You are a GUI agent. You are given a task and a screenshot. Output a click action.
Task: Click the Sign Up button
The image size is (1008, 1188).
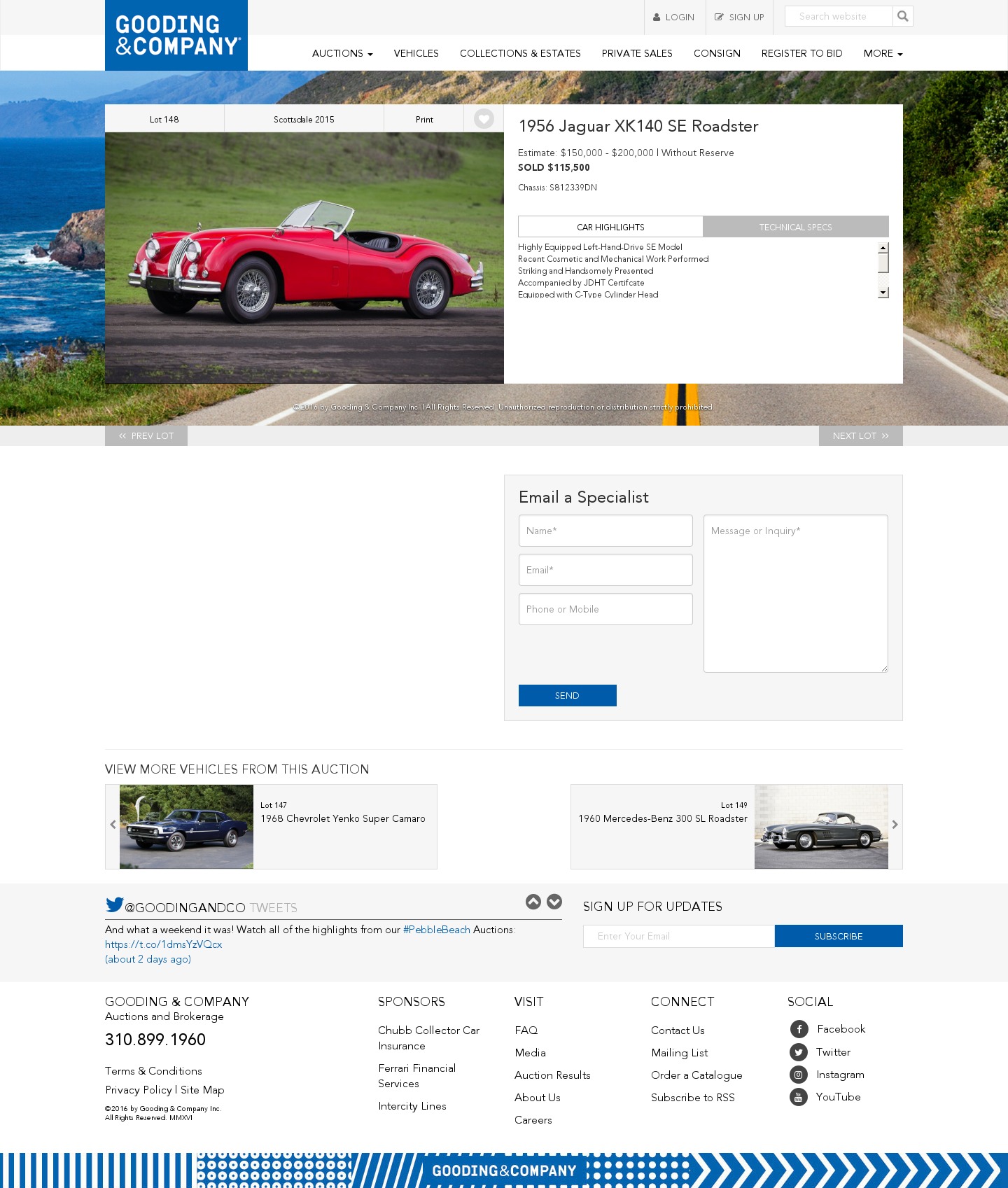click(739, 18)
